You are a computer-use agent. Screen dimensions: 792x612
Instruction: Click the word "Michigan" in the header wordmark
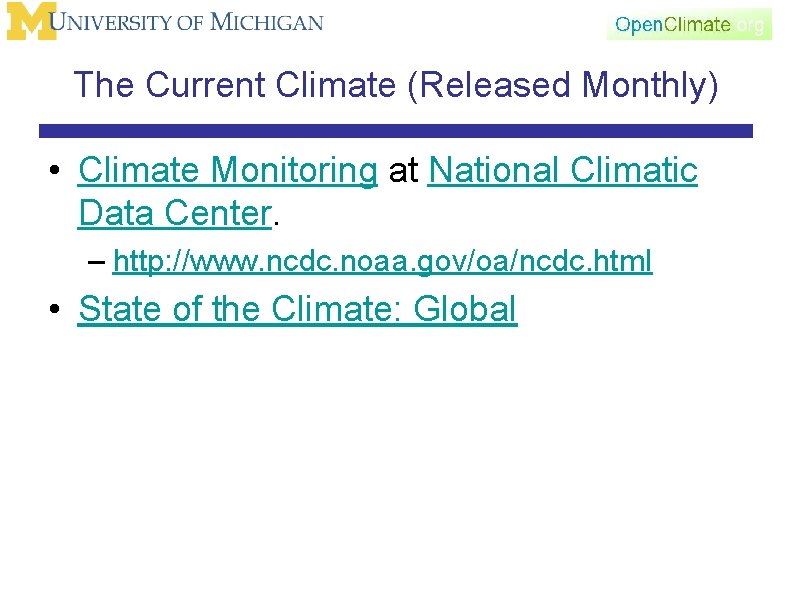click(x=267, y=22)
